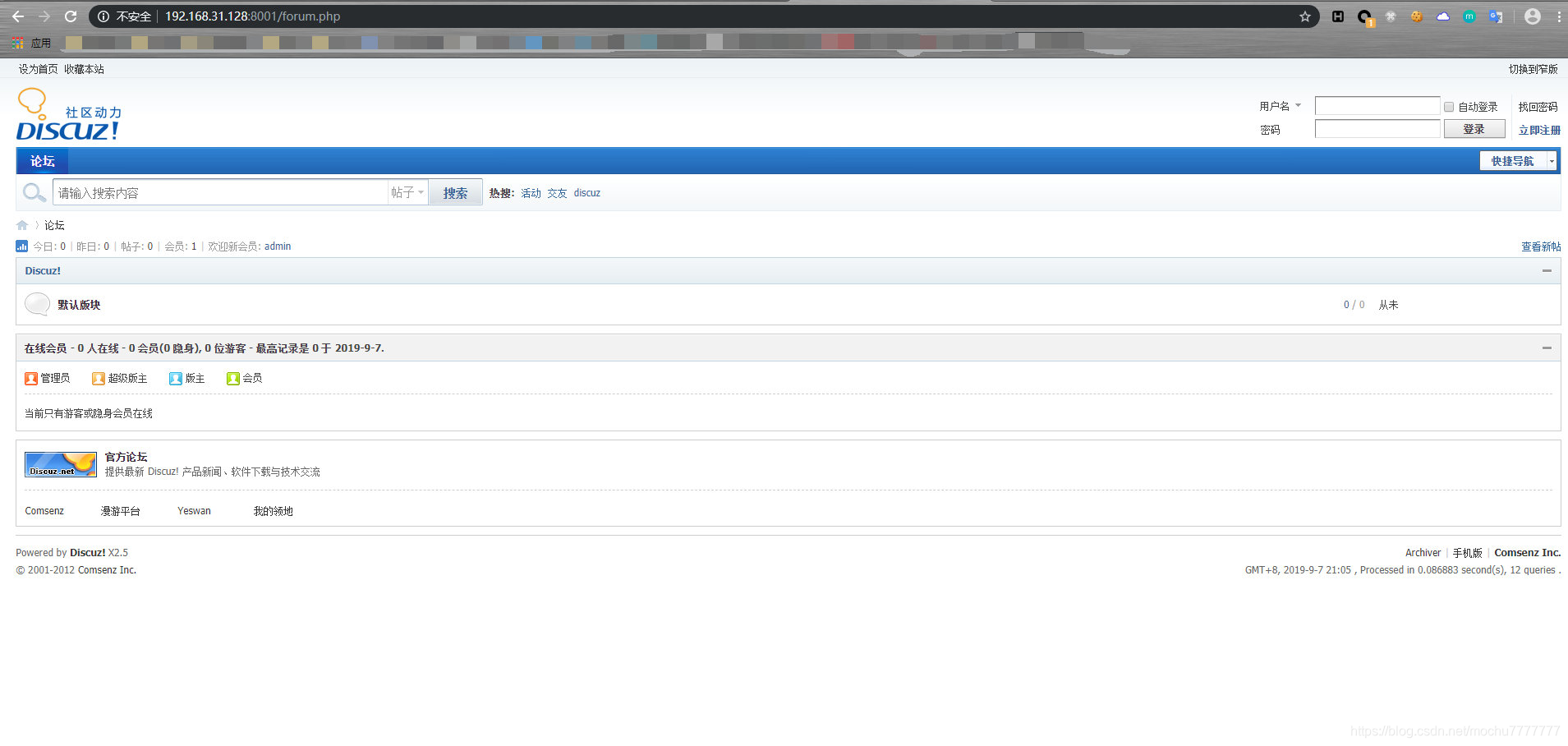Click the Comsenz friend link
Image resolution: width=1568 pixels, height=746 pixels.
pyautogui.click(x=44, y=511)
